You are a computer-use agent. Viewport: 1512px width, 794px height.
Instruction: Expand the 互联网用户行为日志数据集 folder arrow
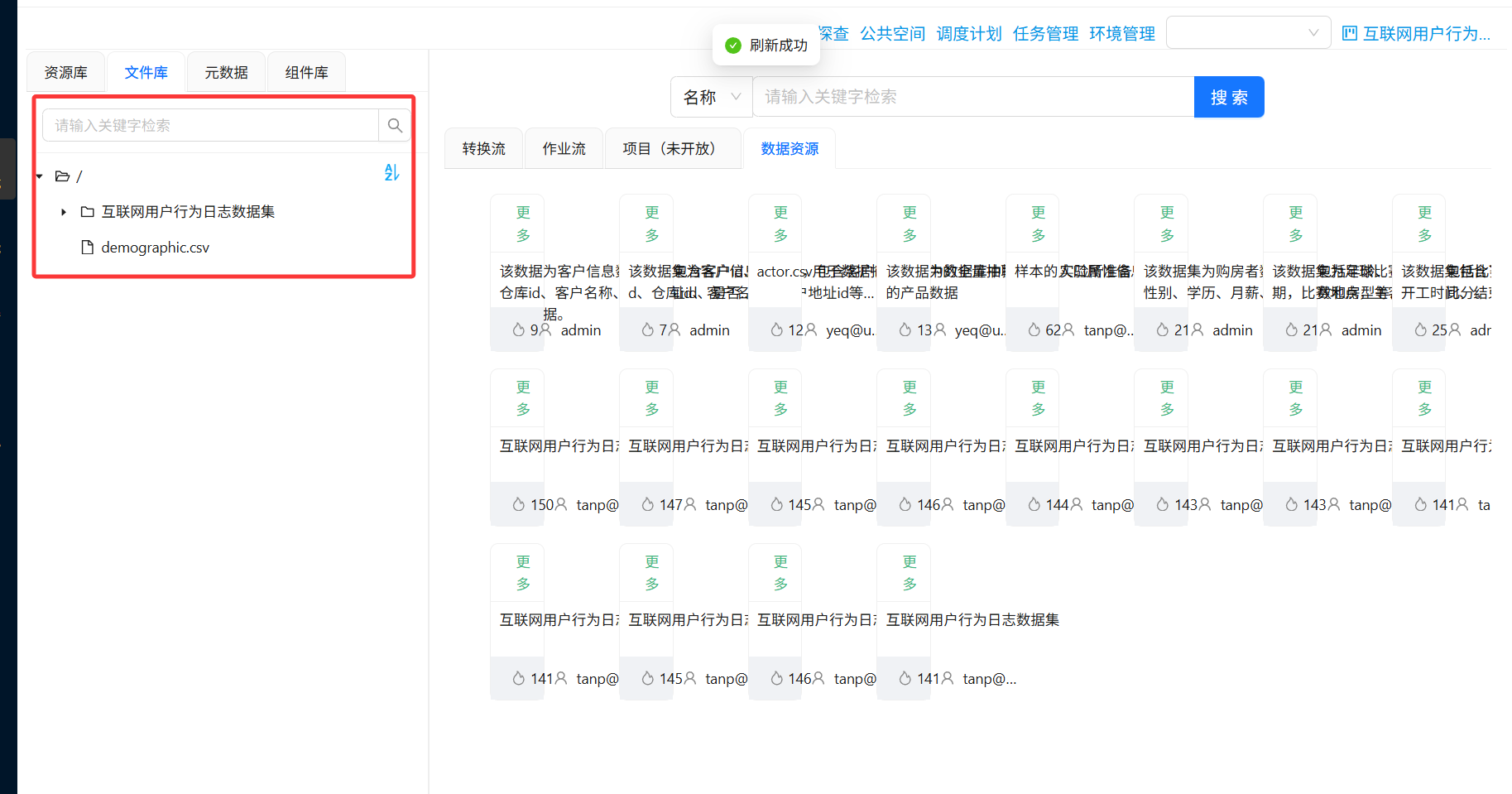click(x=64, y=212)
